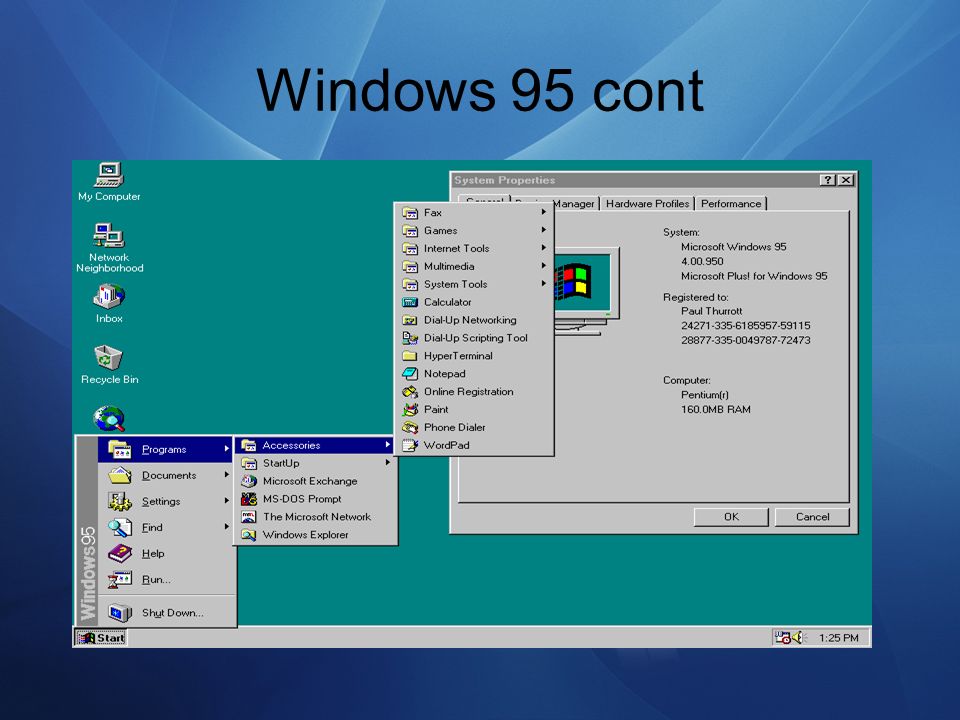Screen dimensions: 960x720
Task: Click the System Properties title bar
Action: tap(653, 180)
